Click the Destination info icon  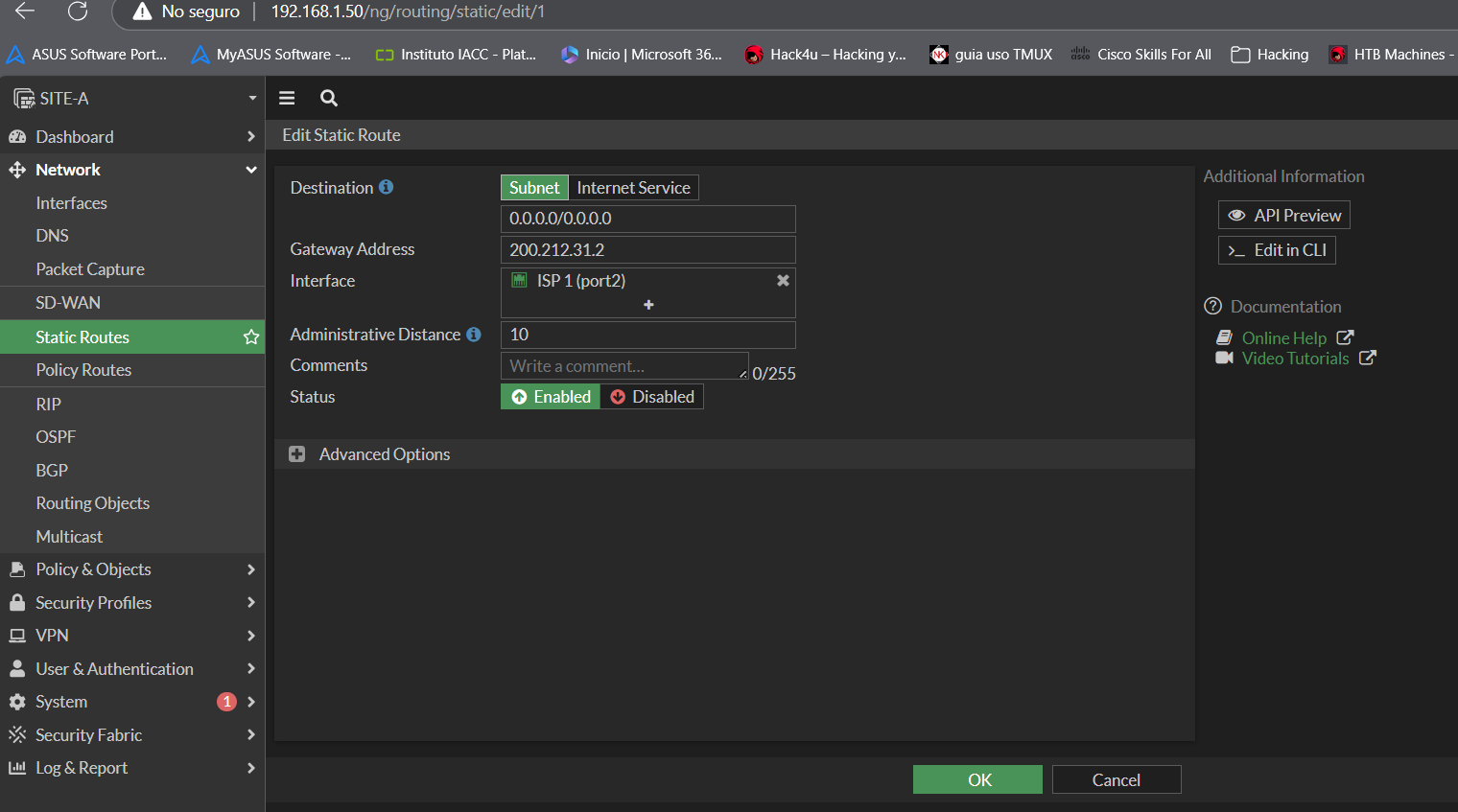coord(386,187)
